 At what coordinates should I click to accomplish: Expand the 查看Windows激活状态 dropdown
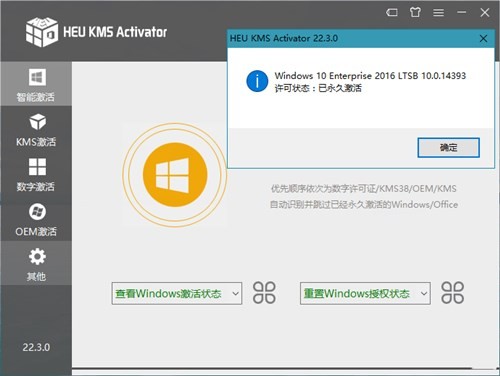click(177, 293)
